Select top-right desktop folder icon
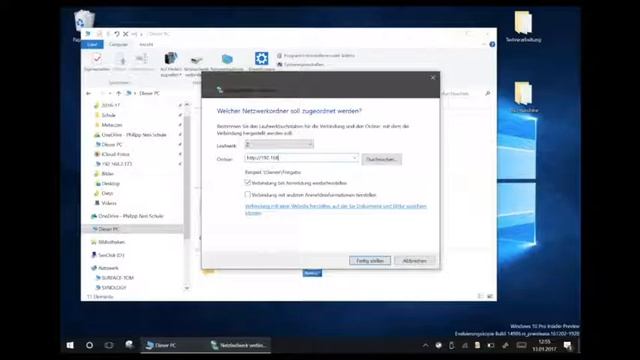The image size is (640, 360). [523, 26]
